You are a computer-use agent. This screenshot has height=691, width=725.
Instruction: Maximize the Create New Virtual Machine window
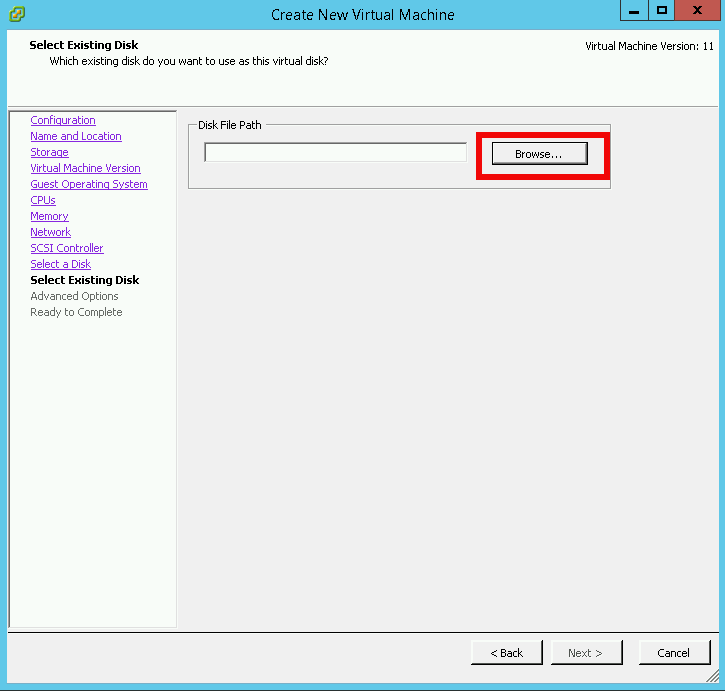661,11
